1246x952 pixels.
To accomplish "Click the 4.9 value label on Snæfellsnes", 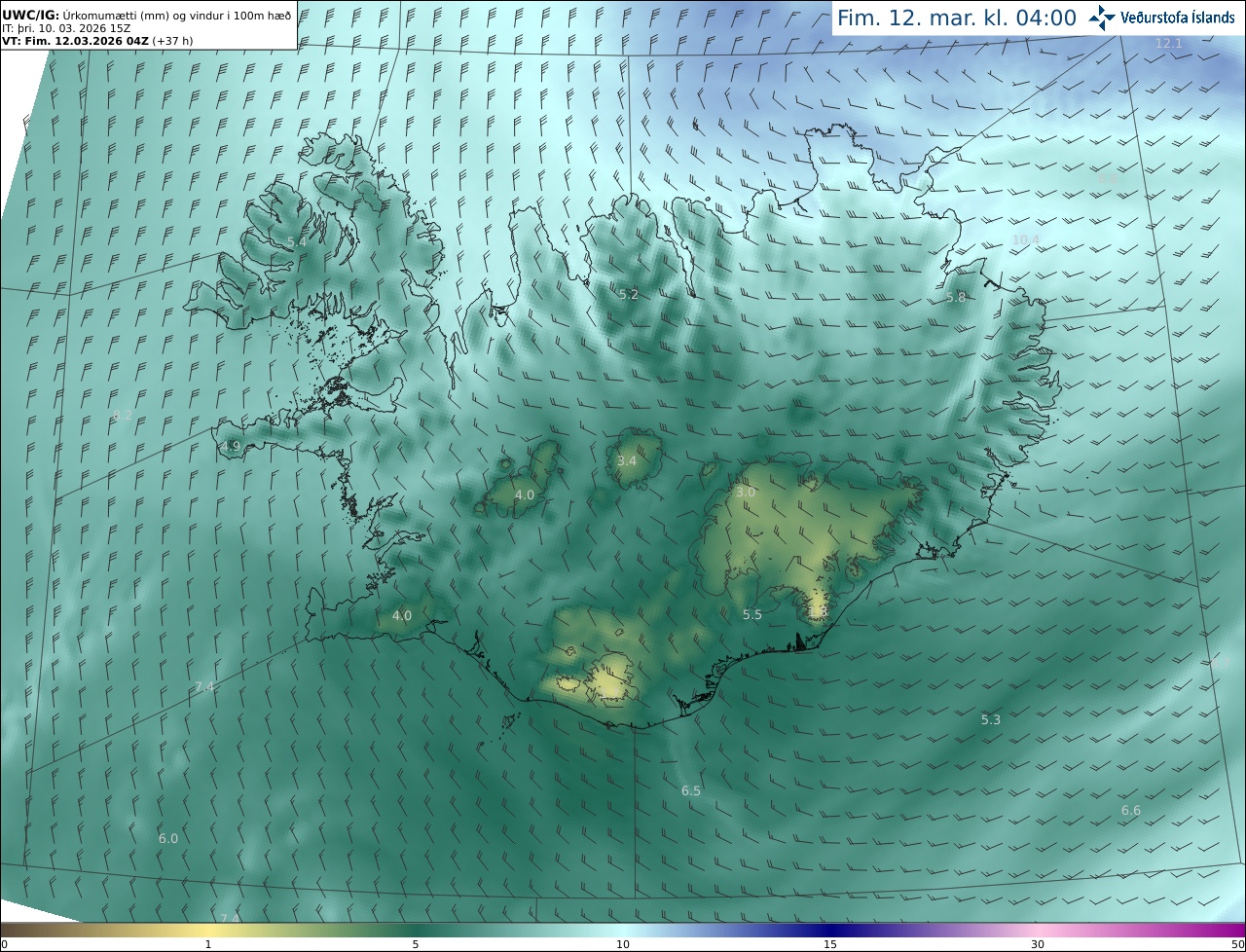I will coord(231,447).
